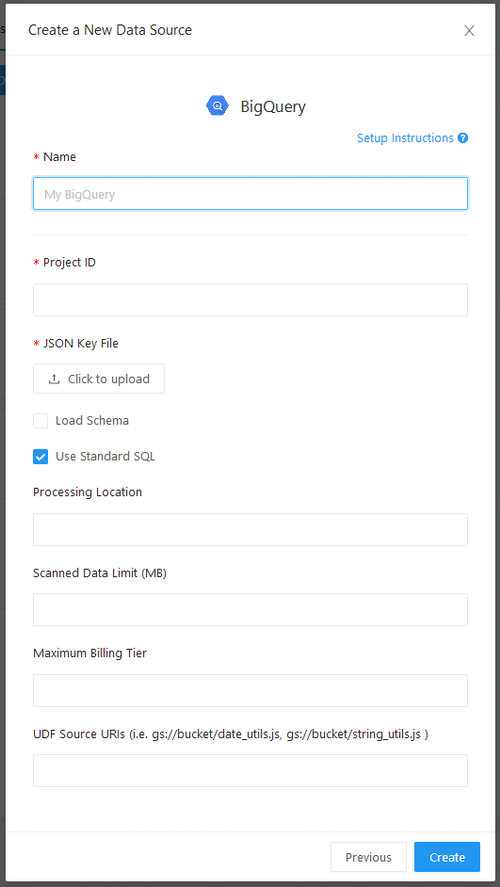Click the Use Standard SQL label text

105,457
